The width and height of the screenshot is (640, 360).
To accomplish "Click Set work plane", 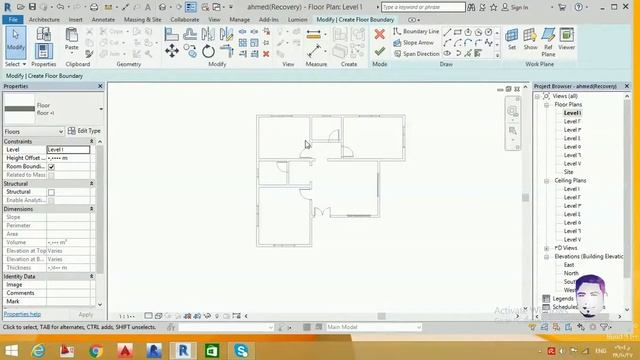I will click(511, 39).
